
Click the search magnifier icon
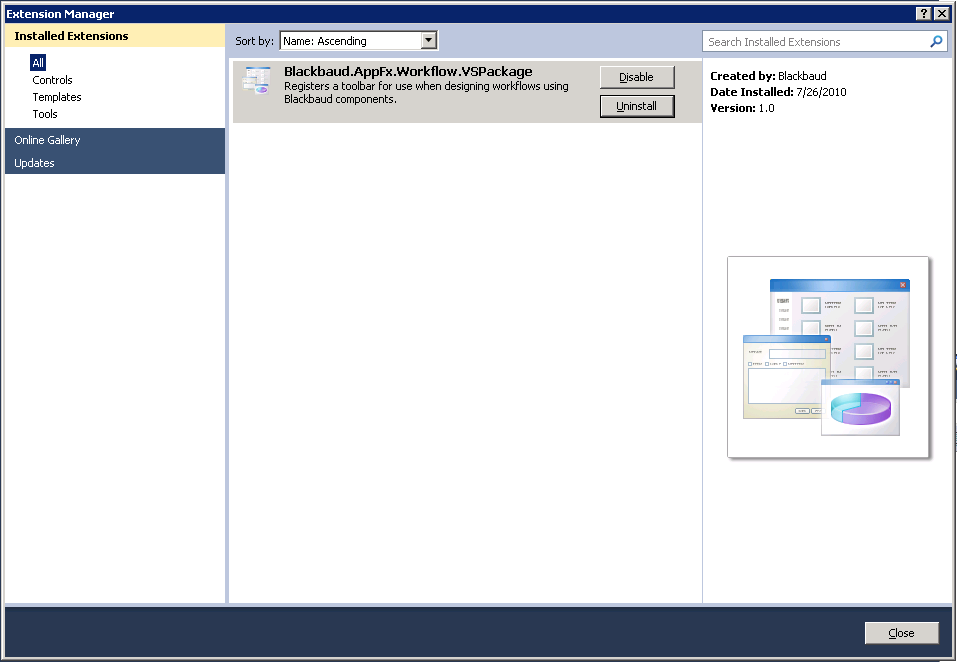coord(936,41)
